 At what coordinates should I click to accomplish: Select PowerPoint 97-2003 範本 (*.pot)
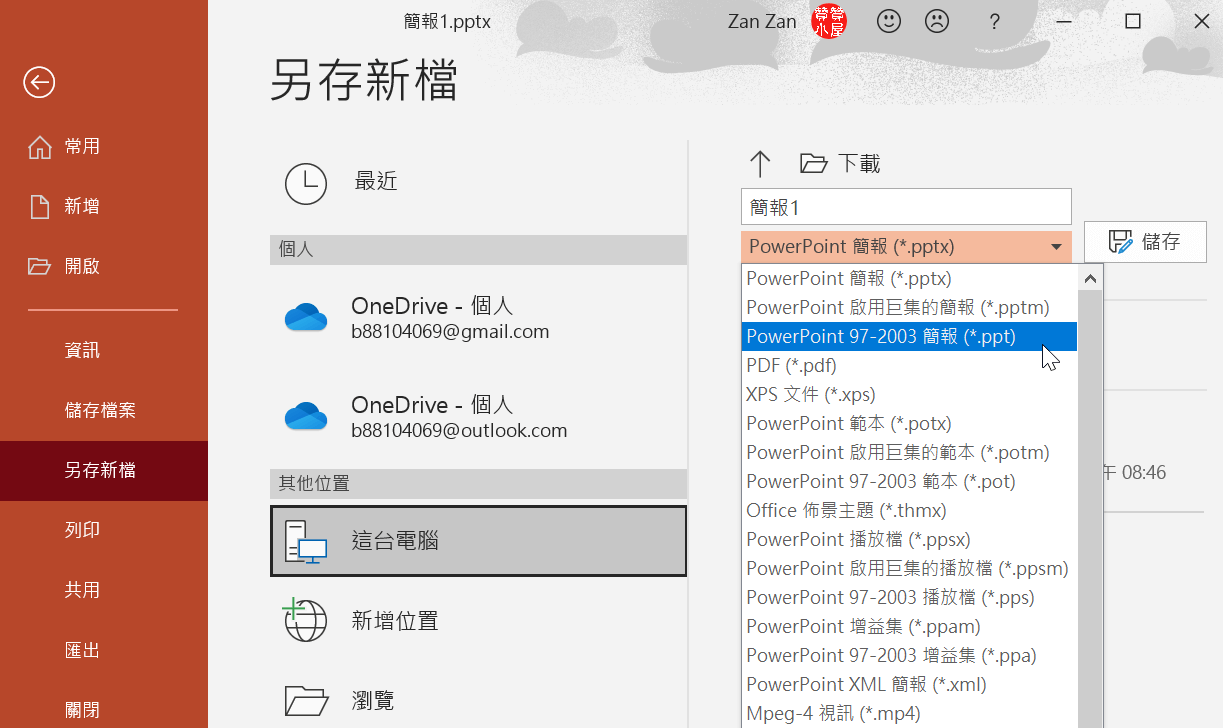909,482
